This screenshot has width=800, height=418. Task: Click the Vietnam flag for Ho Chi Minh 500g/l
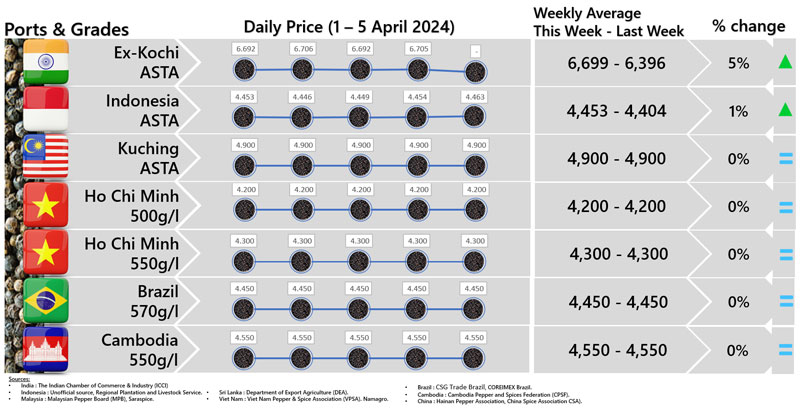point(44,205)
